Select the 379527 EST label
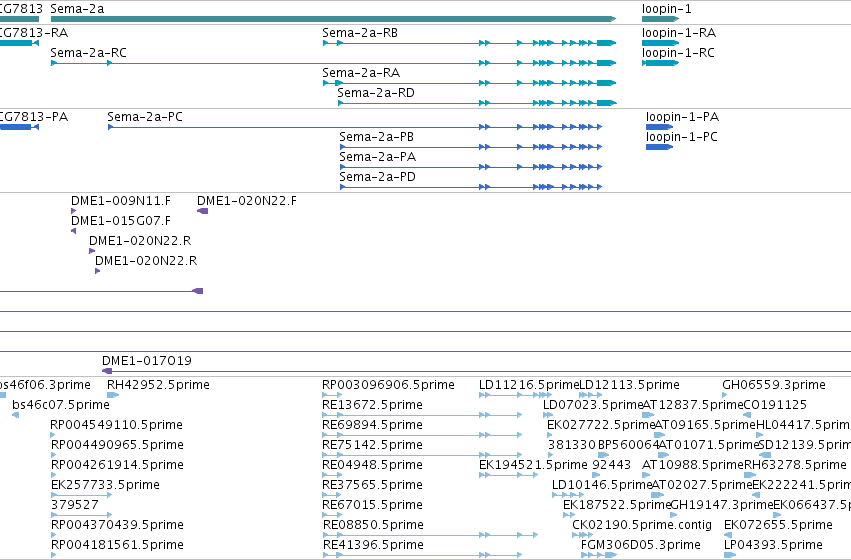Image resolution: width=851 pixels, height=560 pixels. (x=75, y=505)
